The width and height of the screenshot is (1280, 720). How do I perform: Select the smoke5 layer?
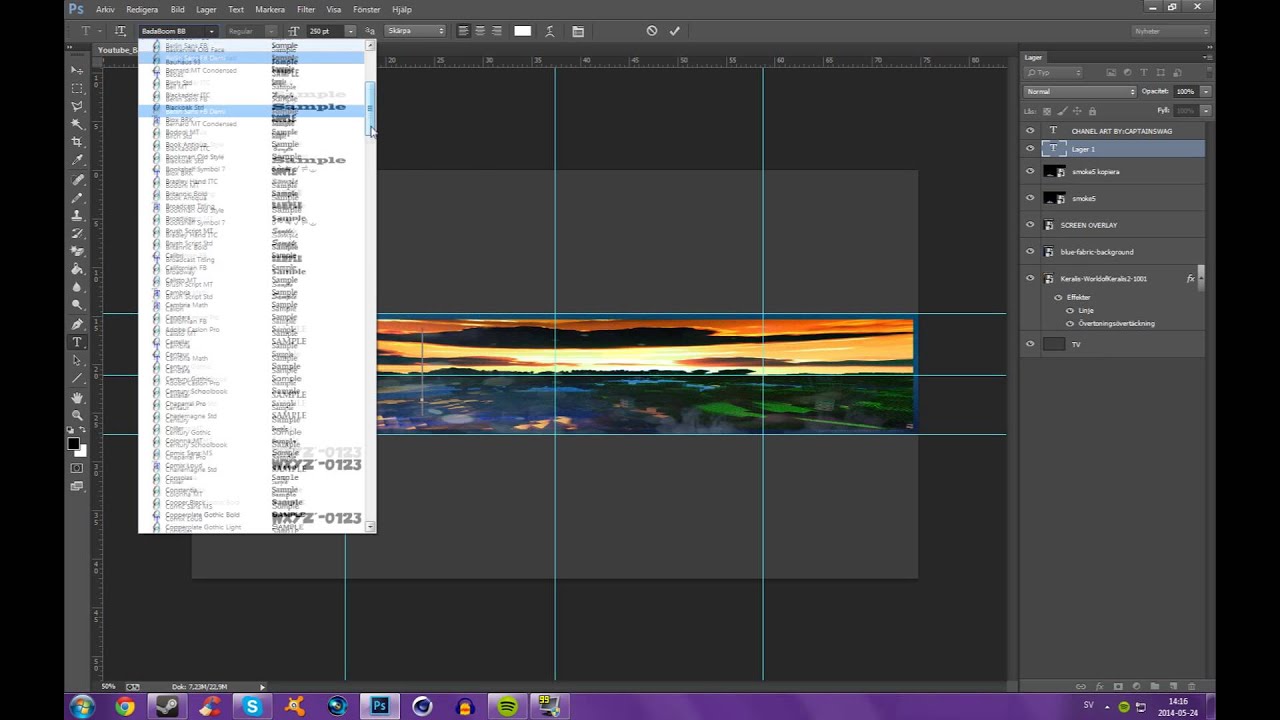tap(1113, 198)
